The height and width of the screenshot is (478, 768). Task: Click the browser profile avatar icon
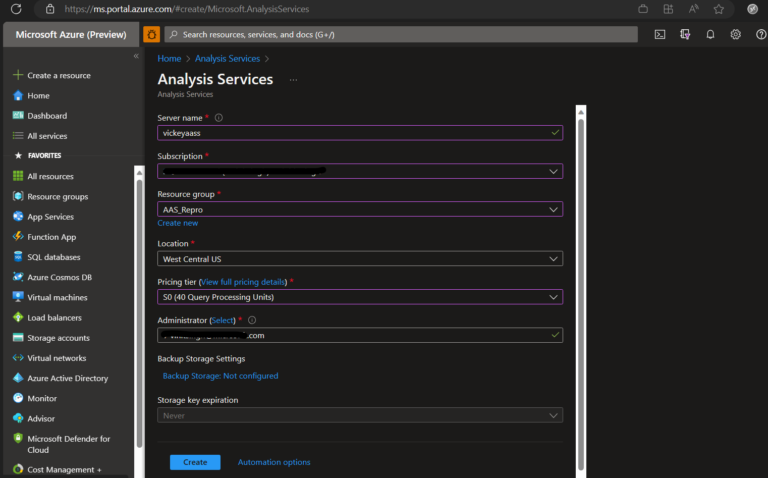coord(753,9)
